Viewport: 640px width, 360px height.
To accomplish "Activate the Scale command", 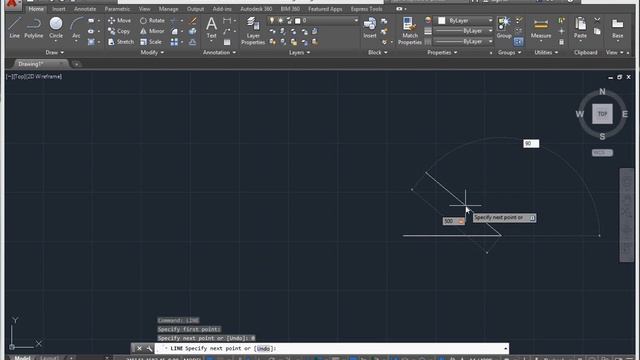I will coord(151,42).
